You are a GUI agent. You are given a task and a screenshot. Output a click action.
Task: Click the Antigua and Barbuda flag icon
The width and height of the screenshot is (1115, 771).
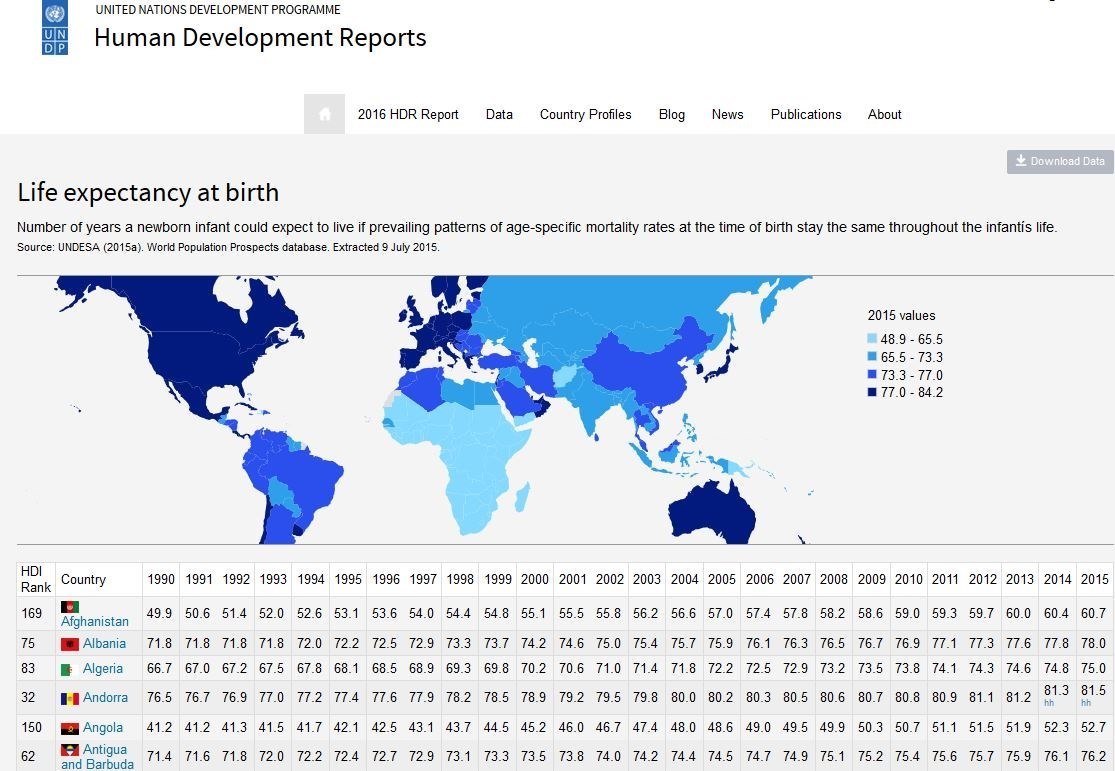[x=70, y=750]
